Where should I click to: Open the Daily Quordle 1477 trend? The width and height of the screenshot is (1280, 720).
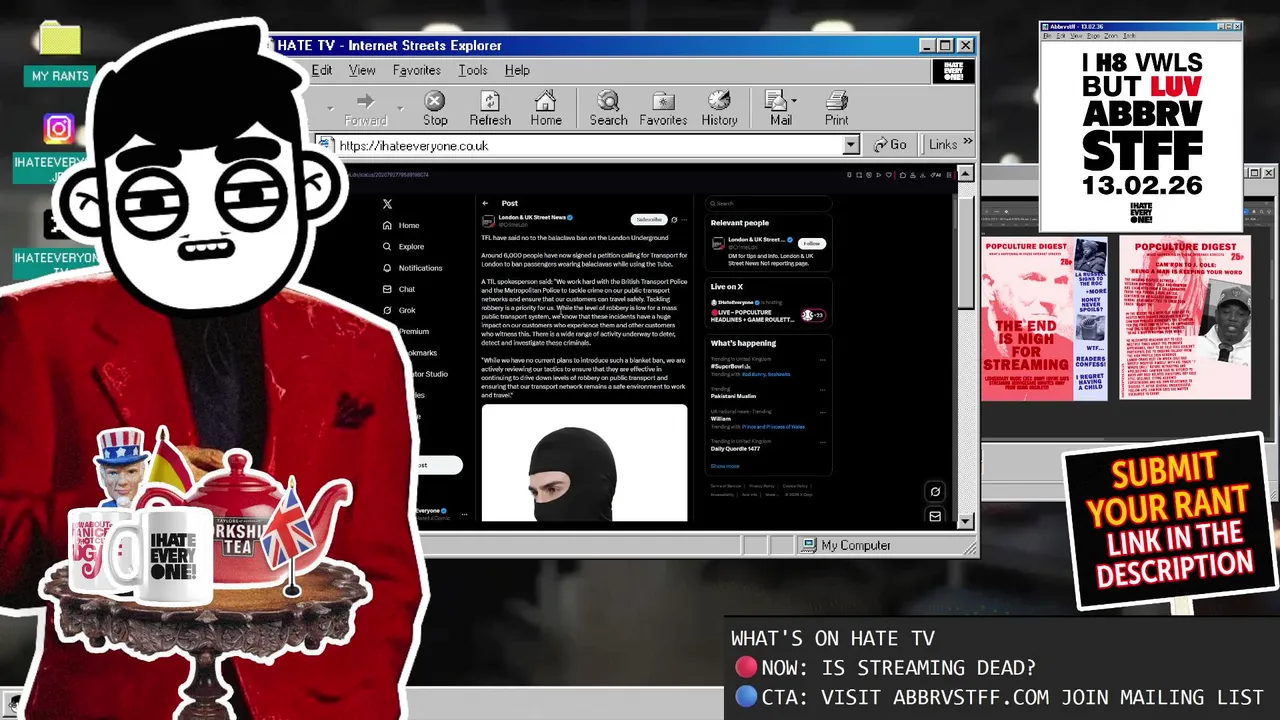click(x=735, y=448)
